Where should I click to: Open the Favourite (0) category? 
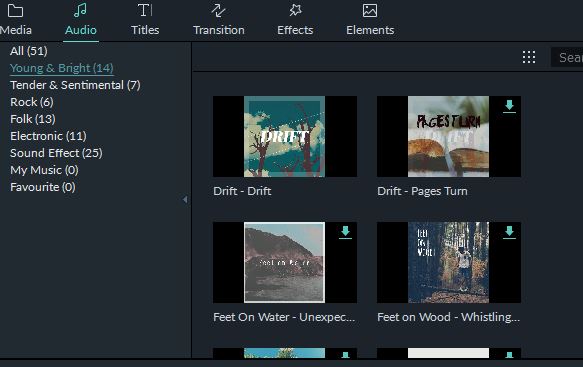(x=42, y=187)
